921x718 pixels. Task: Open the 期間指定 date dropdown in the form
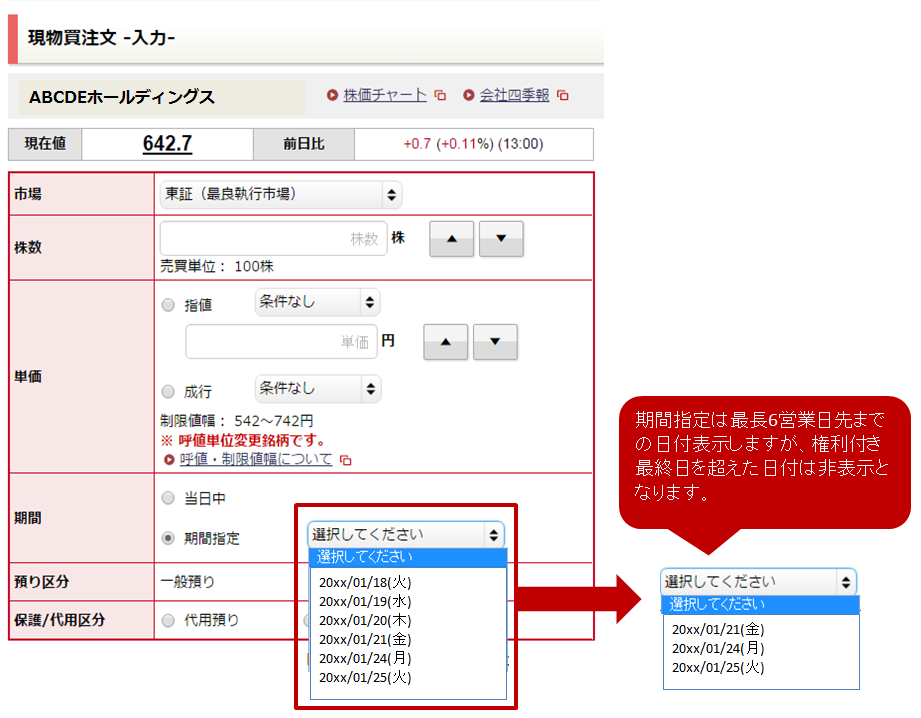pos(406,535)
